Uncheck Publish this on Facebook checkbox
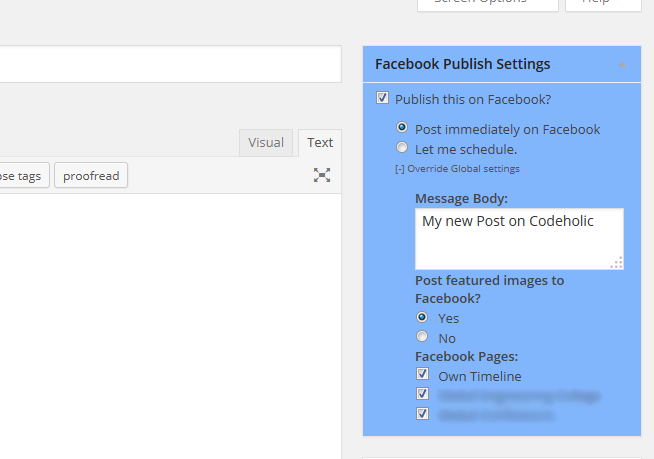Screen dimensions: 654x459 382,98
